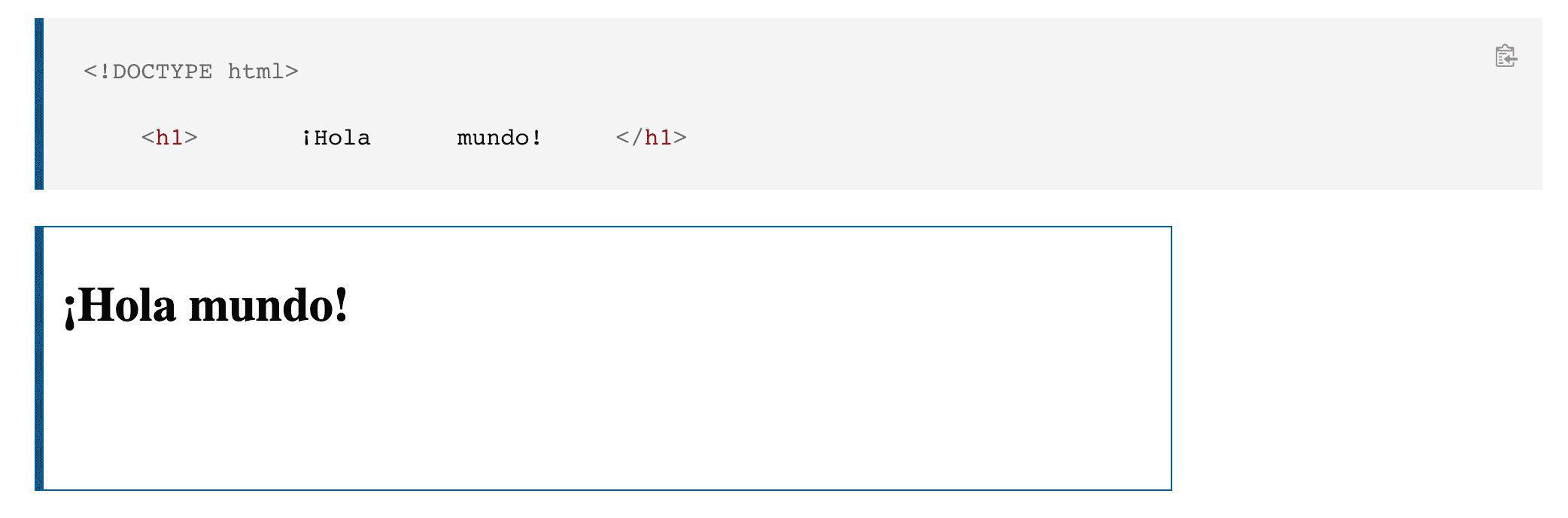Click the word ¡Hola in the code block
This screenshot has height=518, width=1568.
click(336, 138)
